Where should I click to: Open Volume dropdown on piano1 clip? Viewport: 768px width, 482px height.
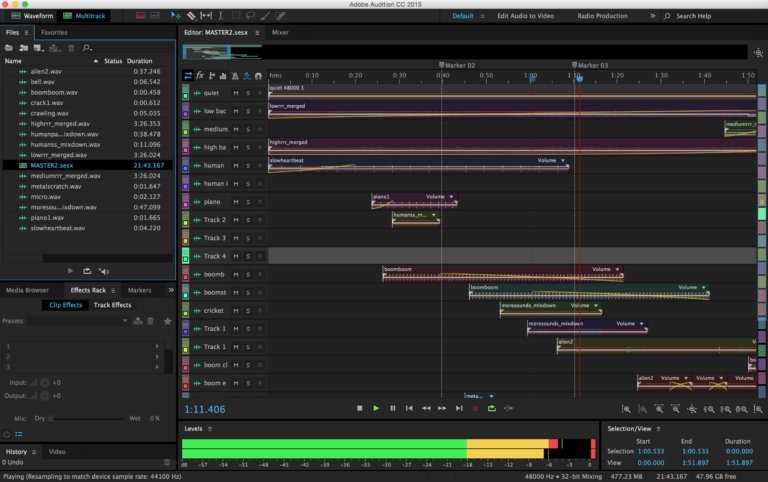coord(451,197)
